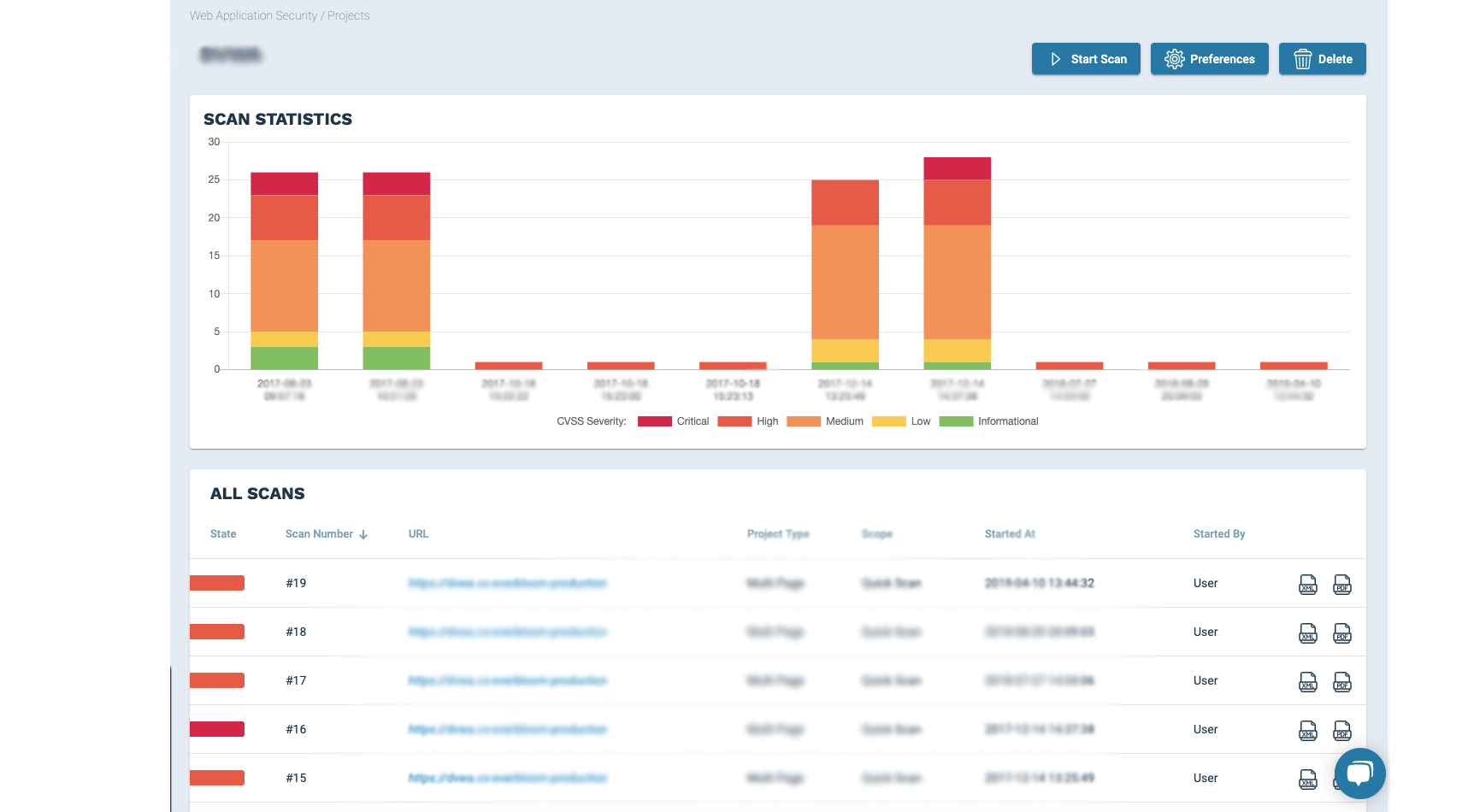The width and height of the screenshot is (1474, 812).
Task: Download XML report for scan #15
Action: coord(1307,780)
